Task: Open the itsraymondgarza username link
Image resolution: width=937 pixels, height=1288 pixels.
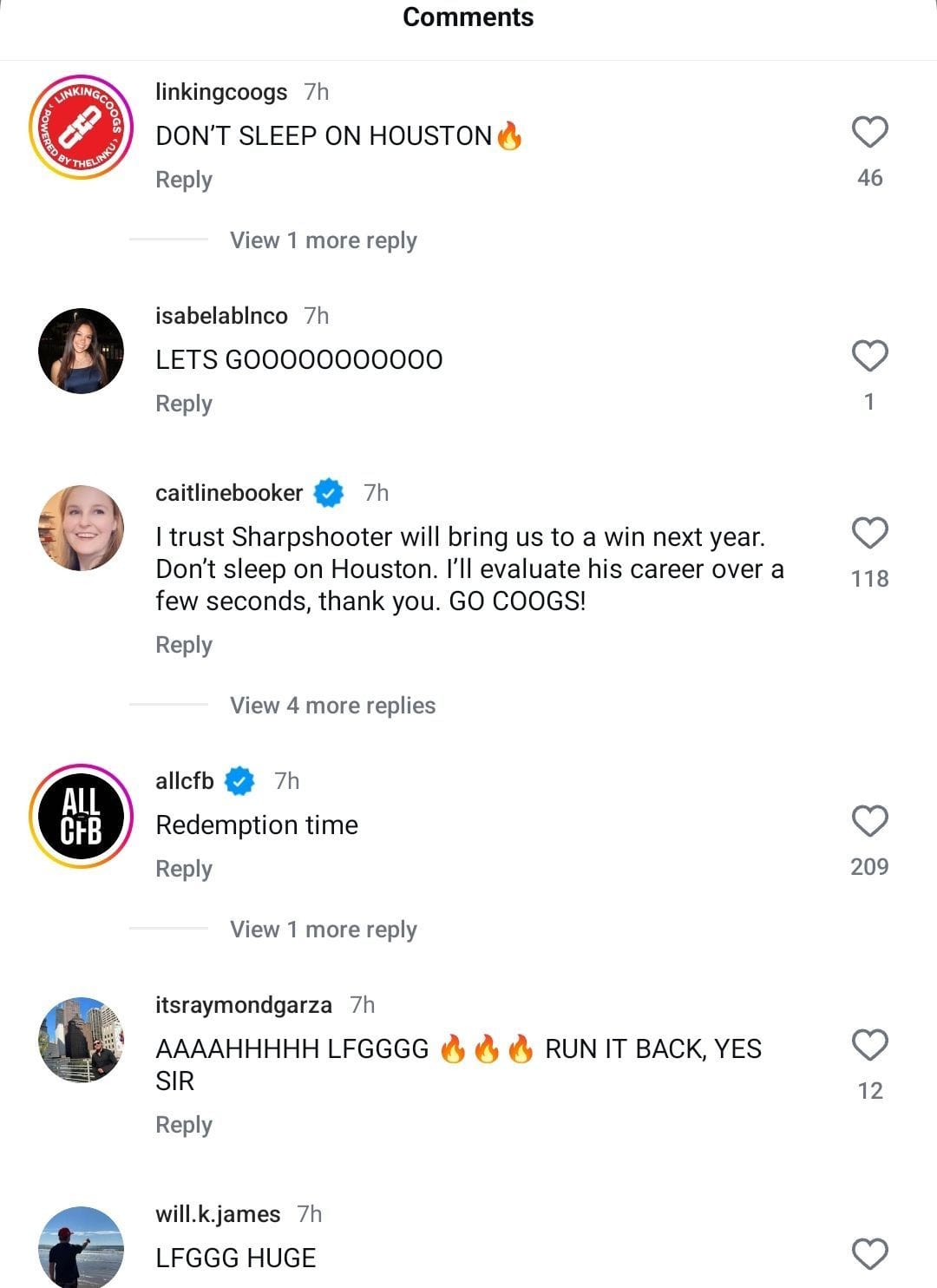Action: [243, 1005]
